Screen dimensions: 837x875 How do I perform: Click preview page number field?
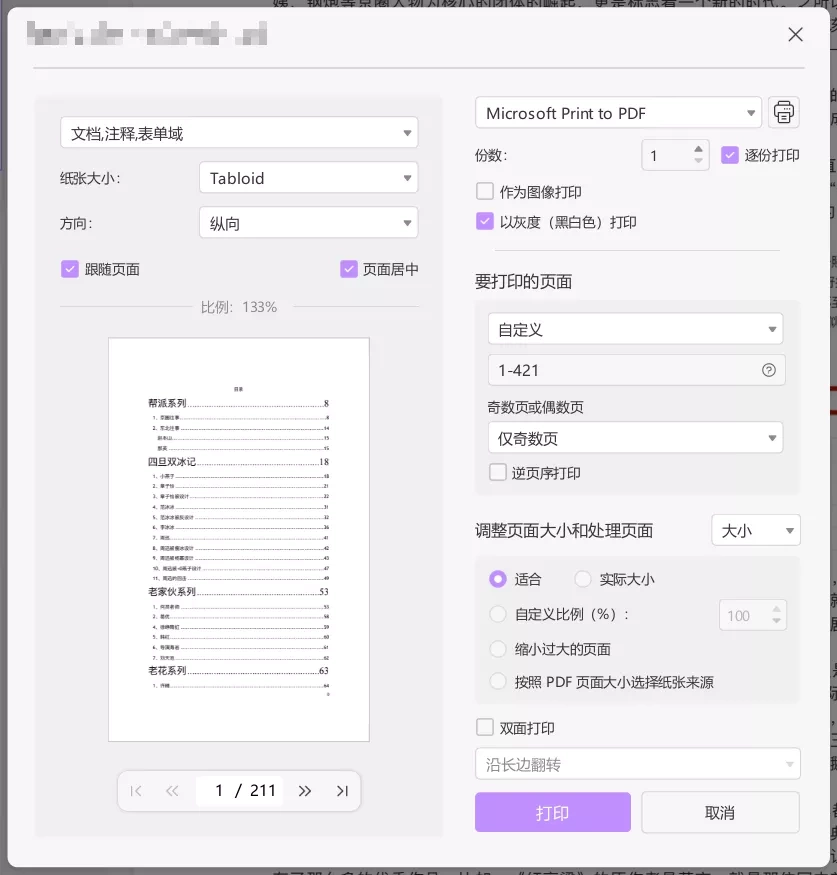click(239, 791)
